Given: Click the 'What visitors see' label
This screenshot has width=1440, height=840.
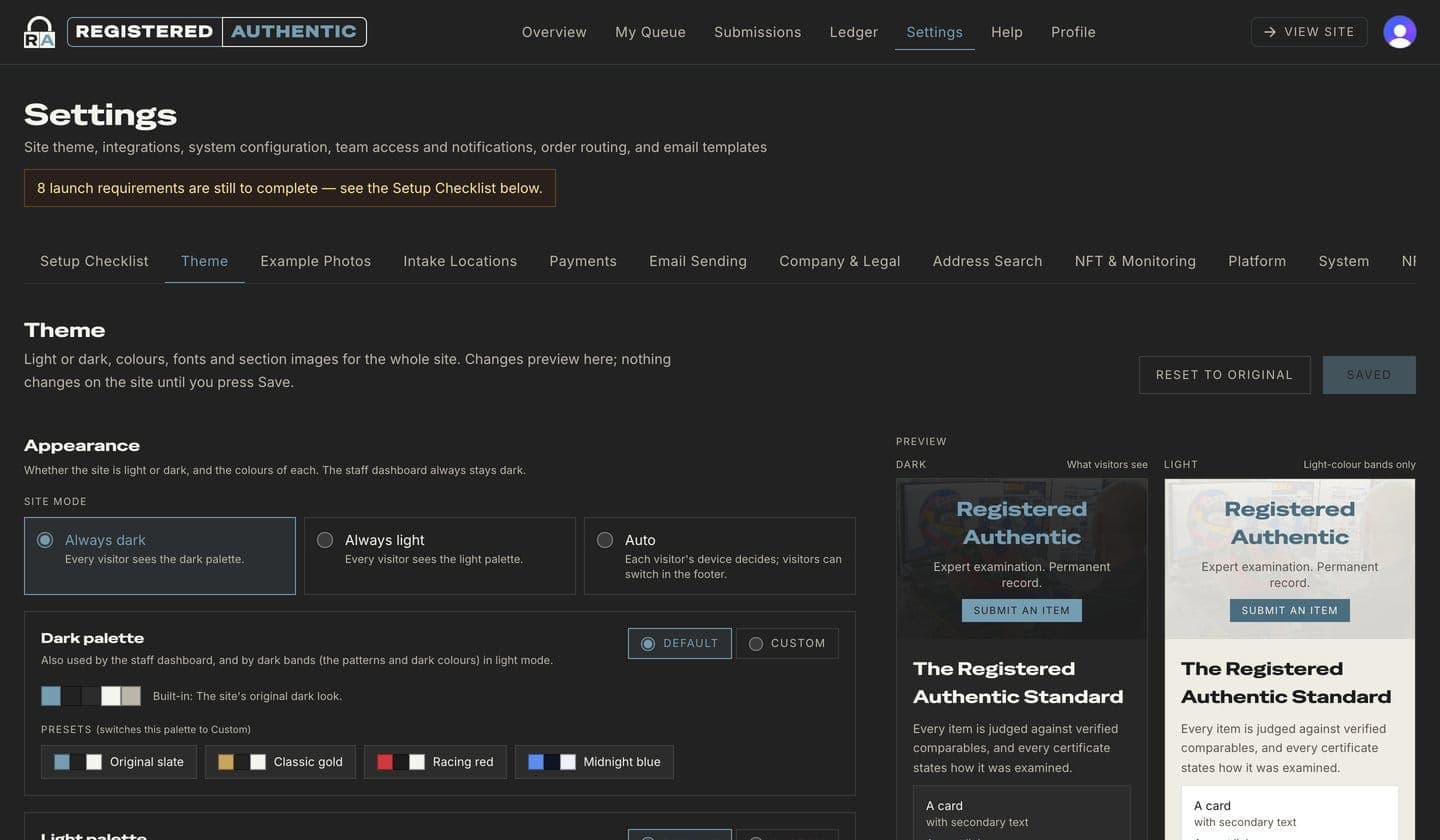Looking at the screenshot, I should pos(1107,465).
